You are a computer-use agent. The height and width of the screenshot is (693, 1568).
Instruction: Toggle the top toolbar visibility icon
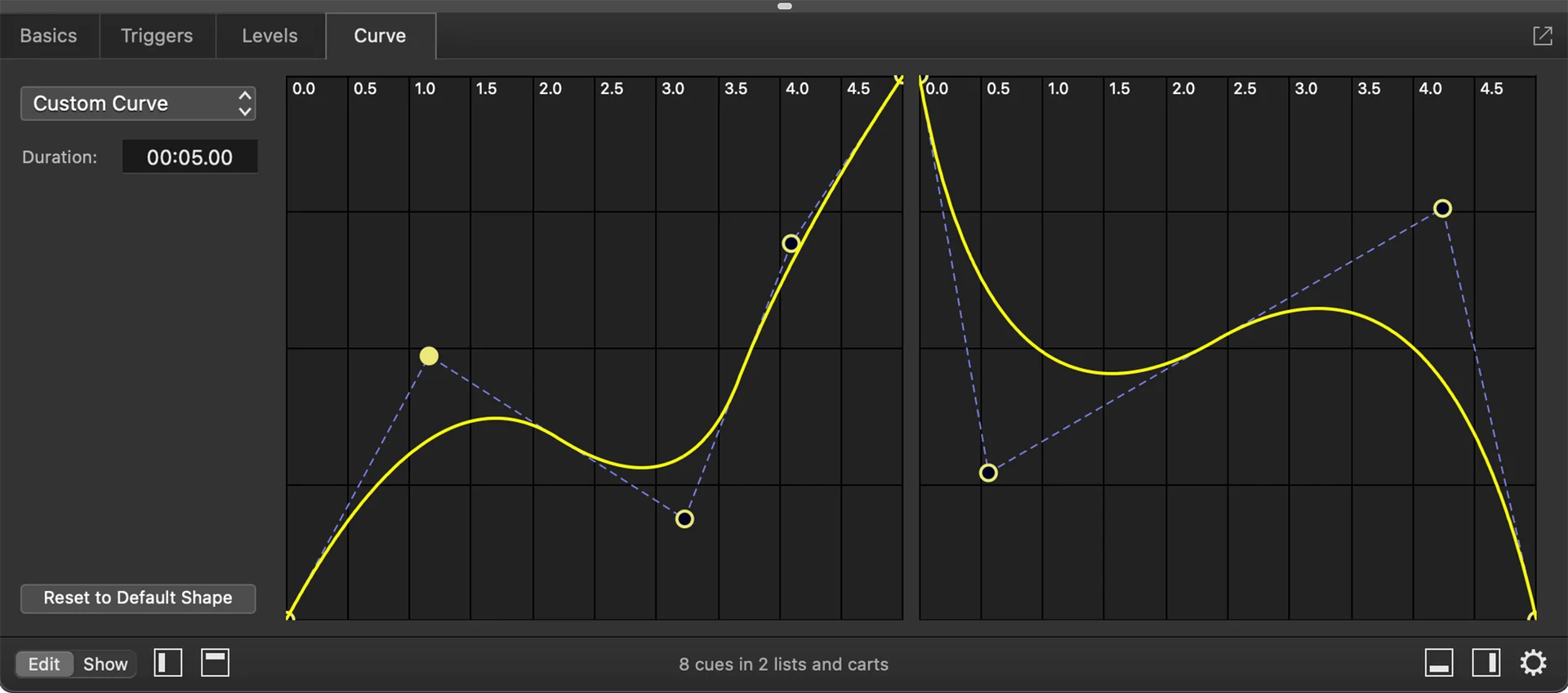216,663
